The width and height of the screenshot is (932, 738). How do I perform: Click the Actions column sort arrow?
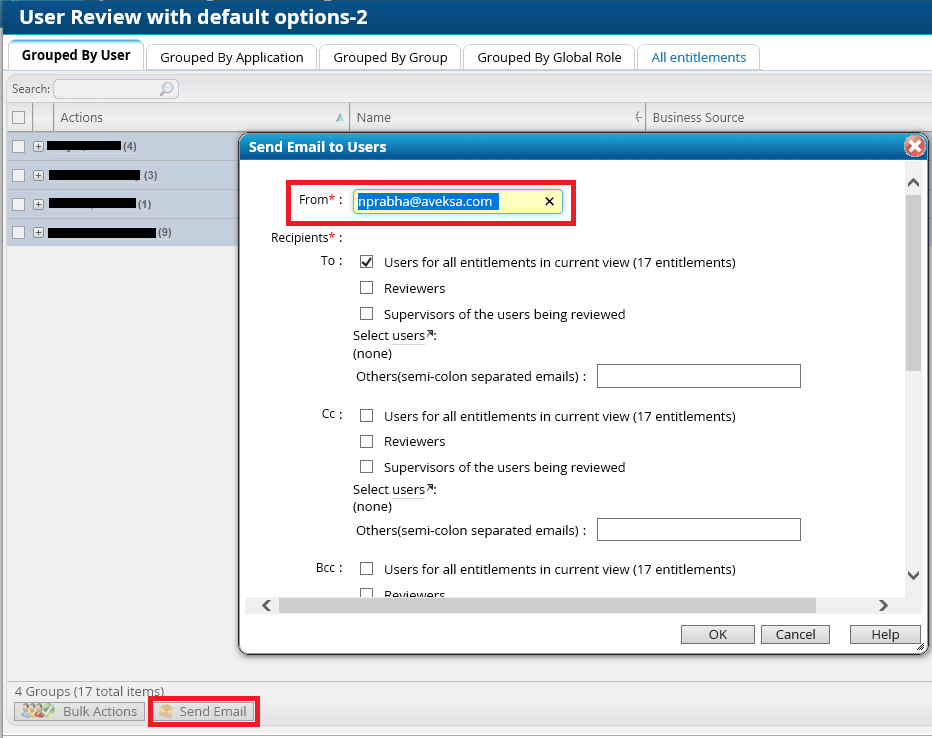[340, 117]
